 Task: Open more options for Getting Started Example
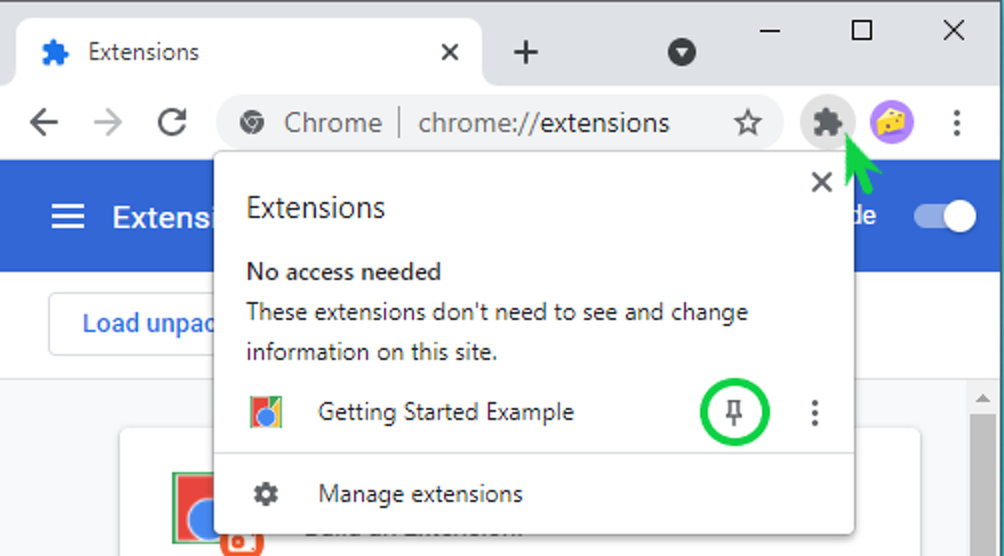coord(814,413)
